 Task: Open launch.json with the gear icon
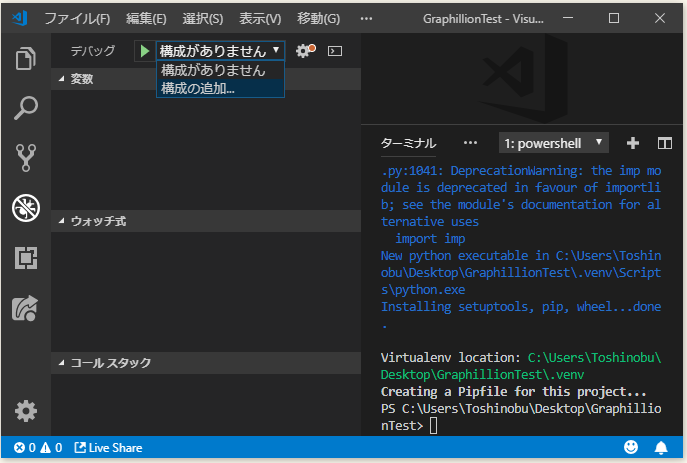tap(302, 50)
